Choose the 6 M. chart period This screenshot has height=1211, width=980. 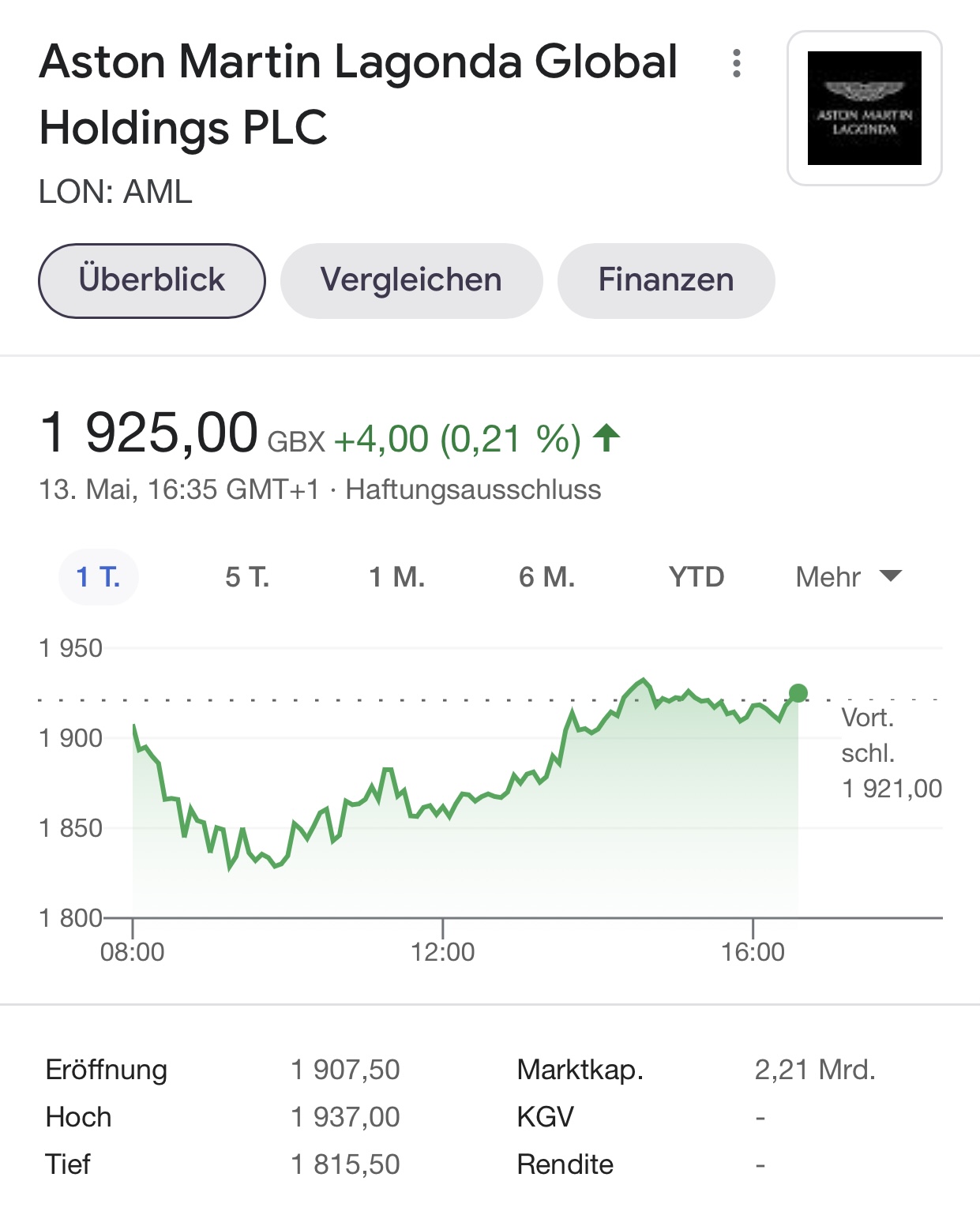pyautogui.click(x=546, y=577)
